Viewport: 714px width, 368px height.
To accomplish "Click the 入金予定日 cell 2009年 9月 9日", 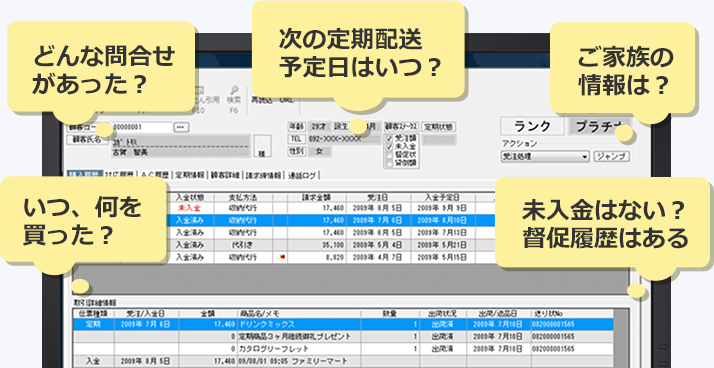I will [x=443, y=208].
